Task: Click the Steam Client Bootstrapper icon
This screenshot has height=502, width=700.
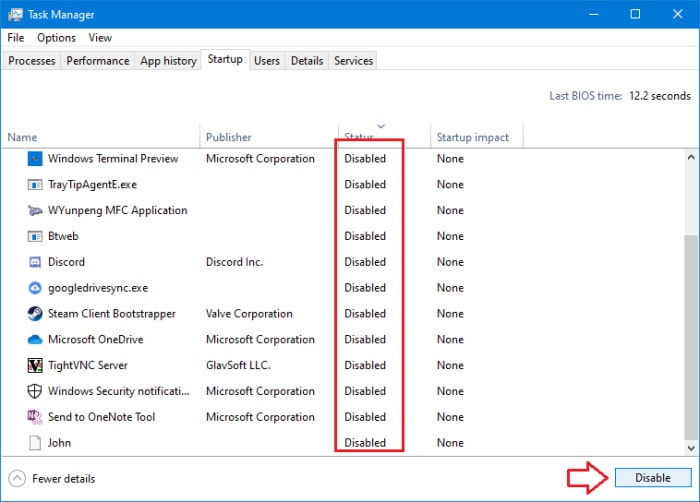Action: pos(35,314)
